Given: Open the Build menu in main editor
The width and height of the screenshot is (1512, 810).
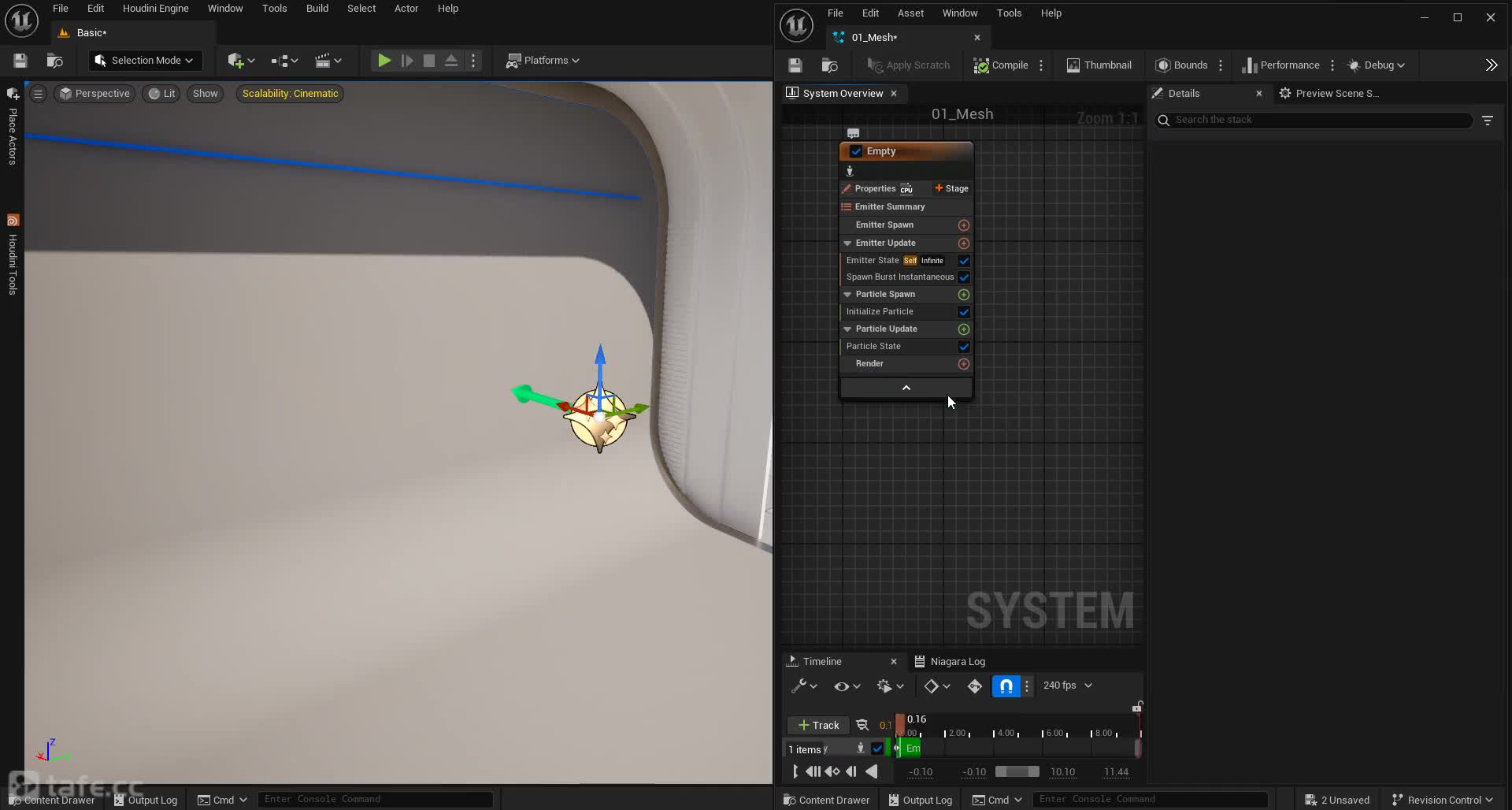Looking at the screenshot, I should (x=317, y=9).
